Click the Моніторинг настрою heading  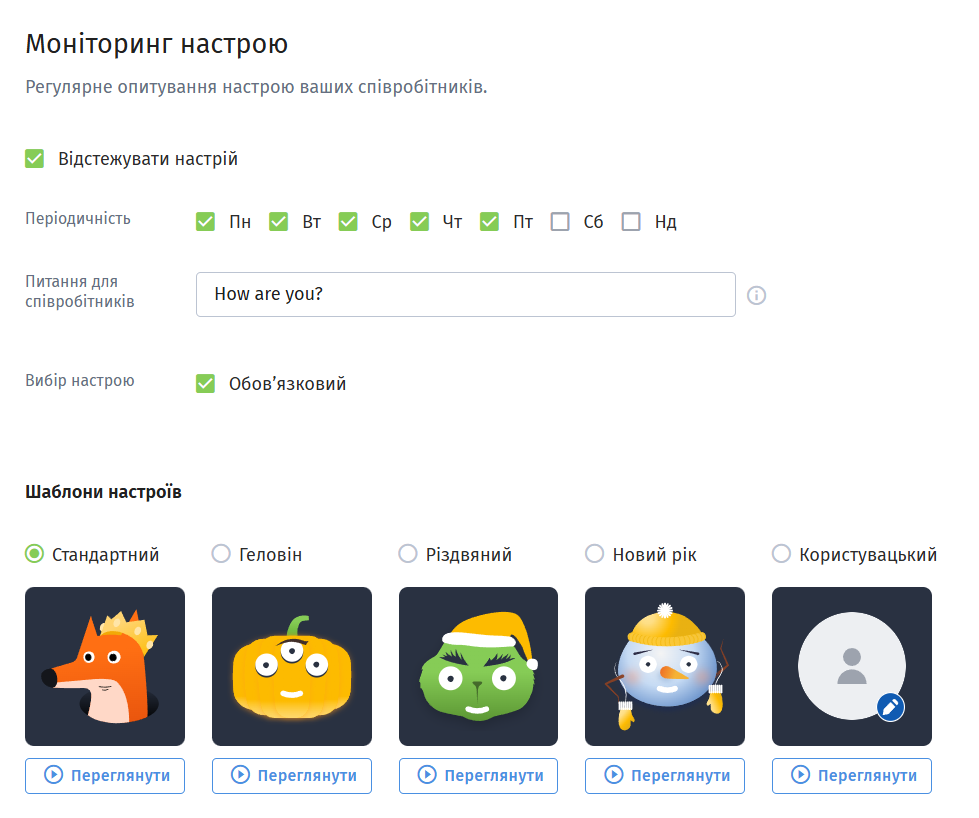pos(157,44)
